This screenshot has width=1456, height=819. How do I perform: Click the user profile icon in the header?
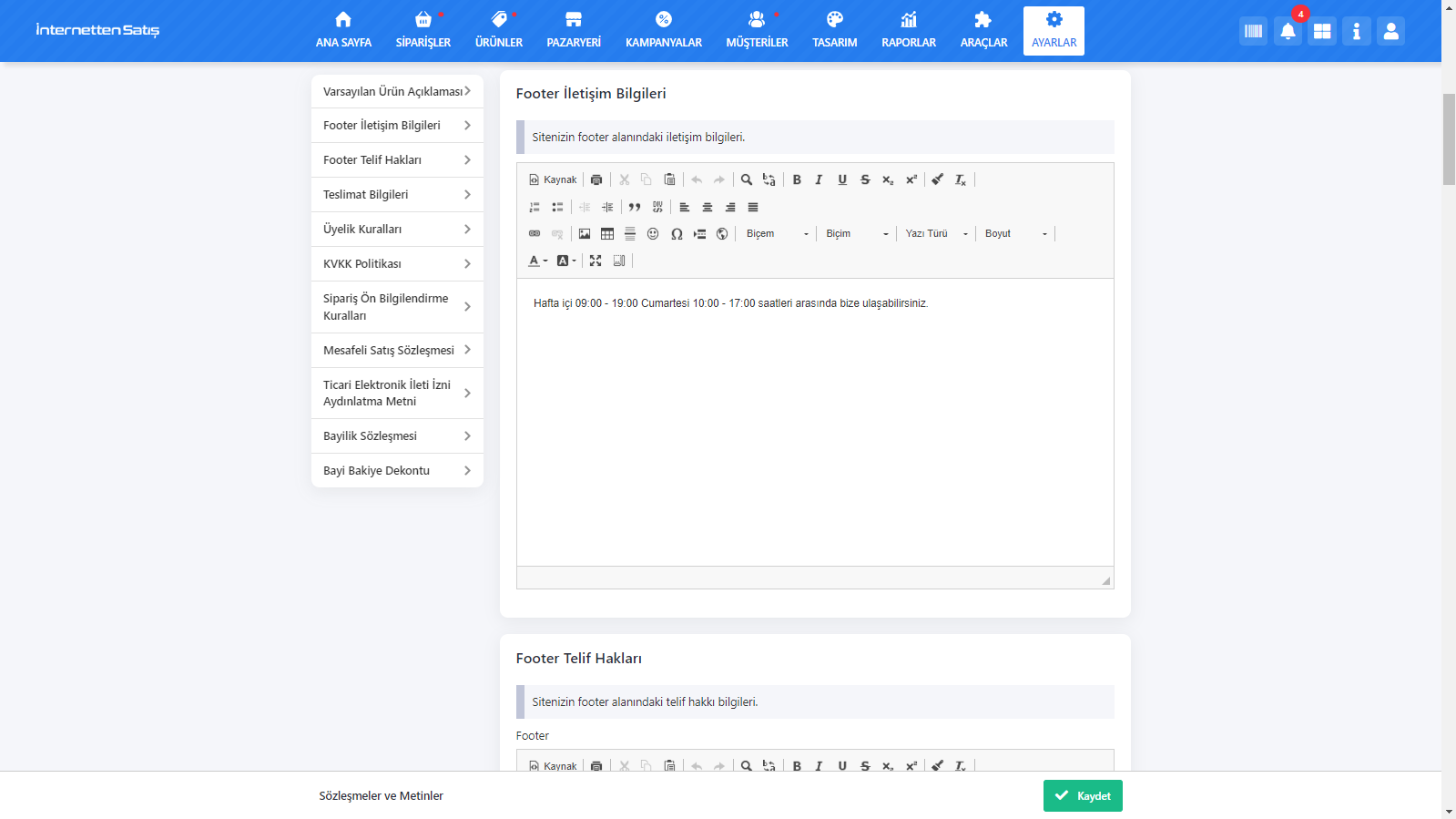[1390, 31]
